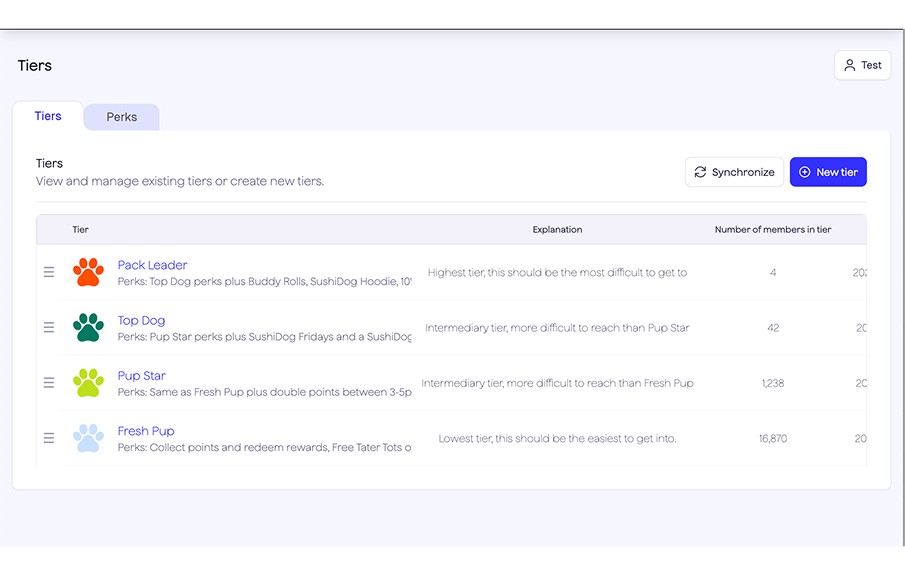Create a new tier with New tier button
This screenshot has height=575, width=905.
[x=828, y=172]
